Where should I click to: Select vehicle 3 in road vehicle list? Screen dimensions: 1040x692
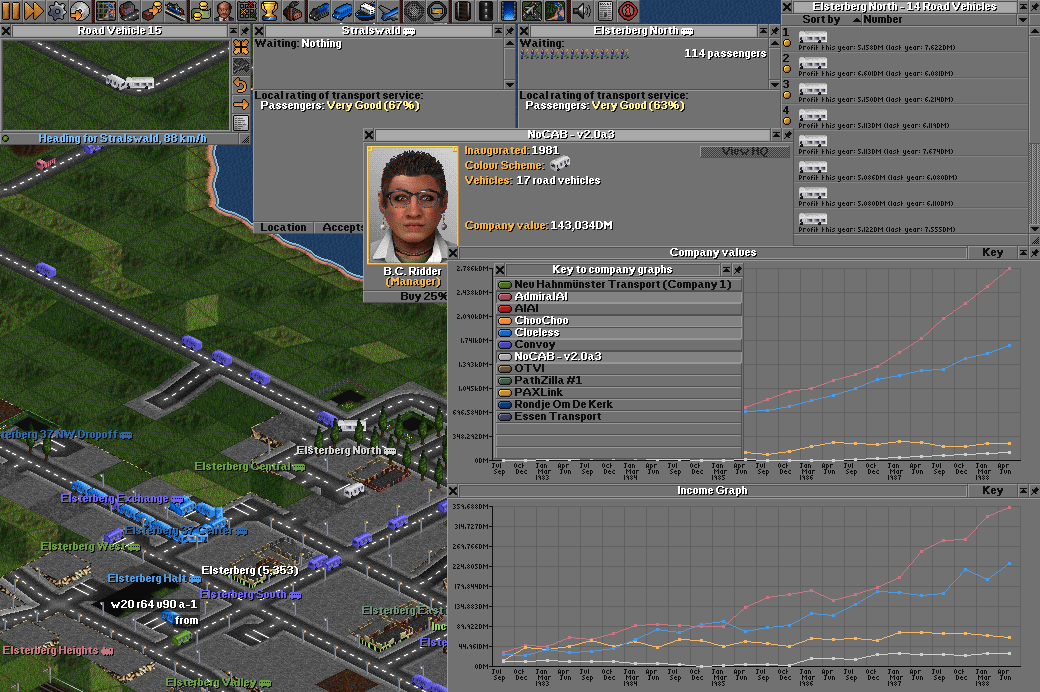click(905, 91)
